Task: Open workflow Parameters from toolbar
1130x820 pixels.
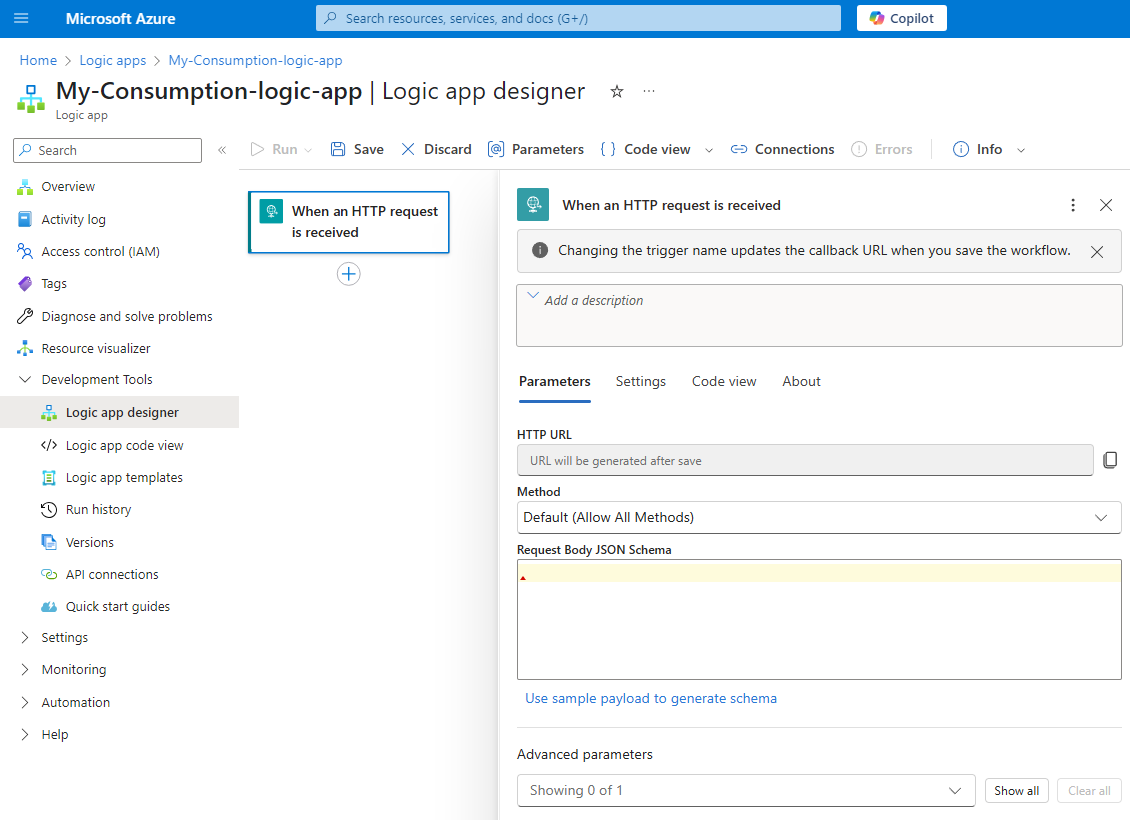Action: point(535,149)
